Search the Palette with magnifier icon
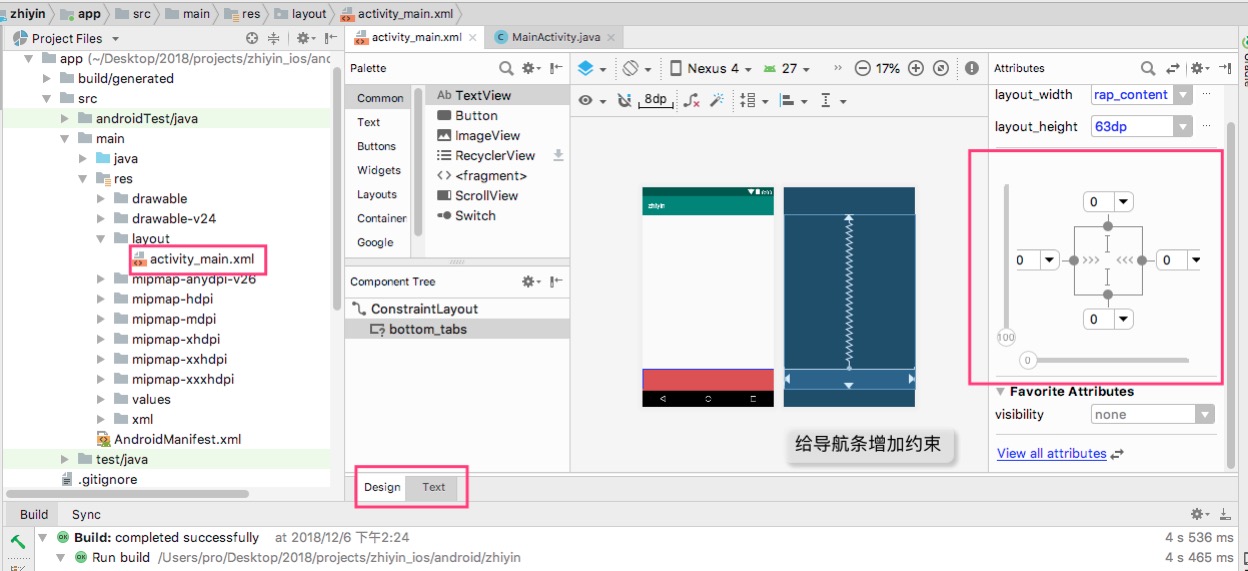Screen dimensions: 1248x571 (x=506, y=68)
